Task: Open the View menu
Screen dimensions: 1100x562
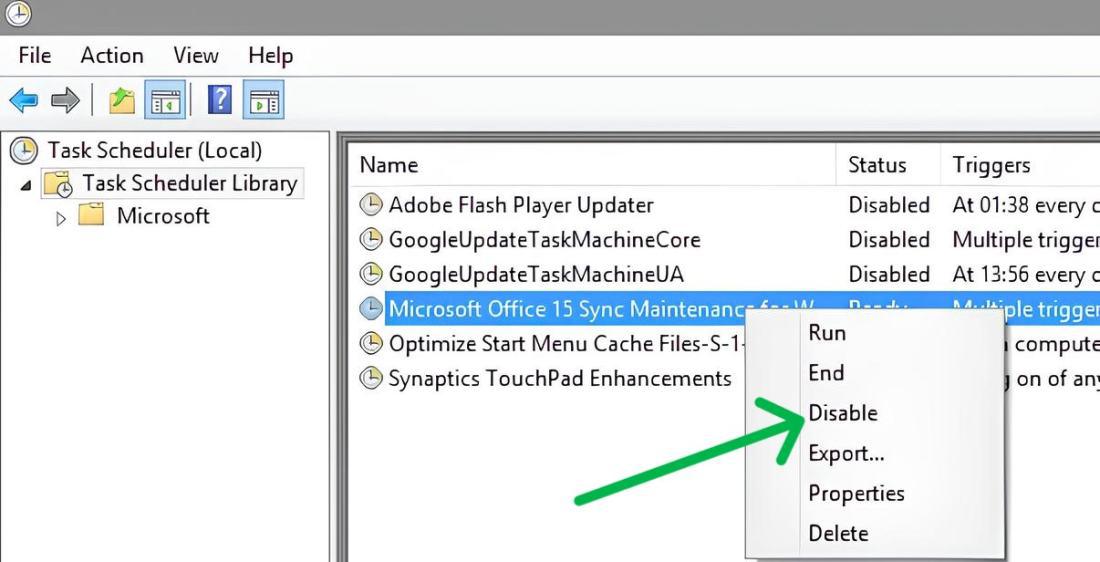Action: point(196,55)
